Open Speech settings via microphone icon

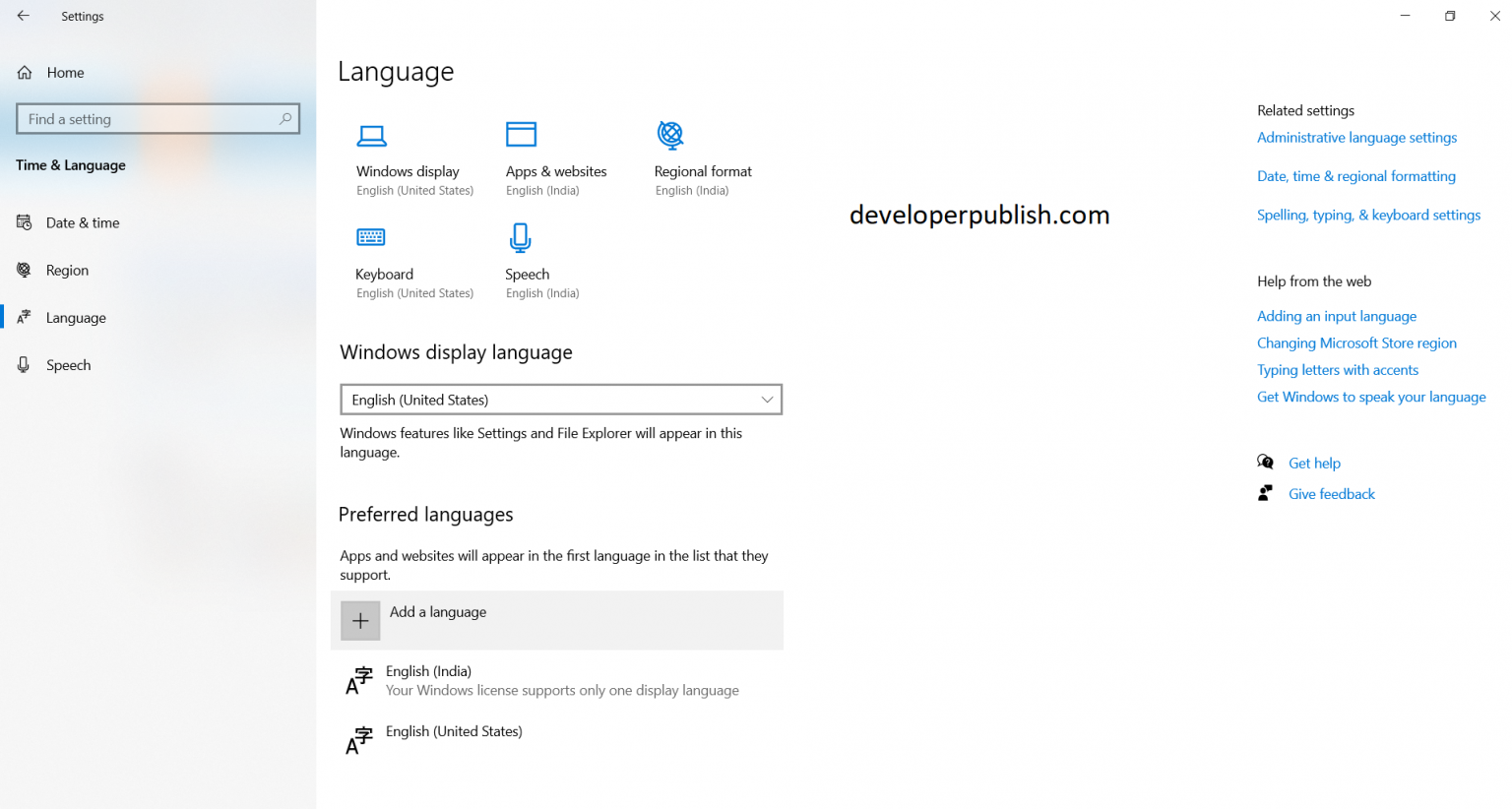[520, 237]
